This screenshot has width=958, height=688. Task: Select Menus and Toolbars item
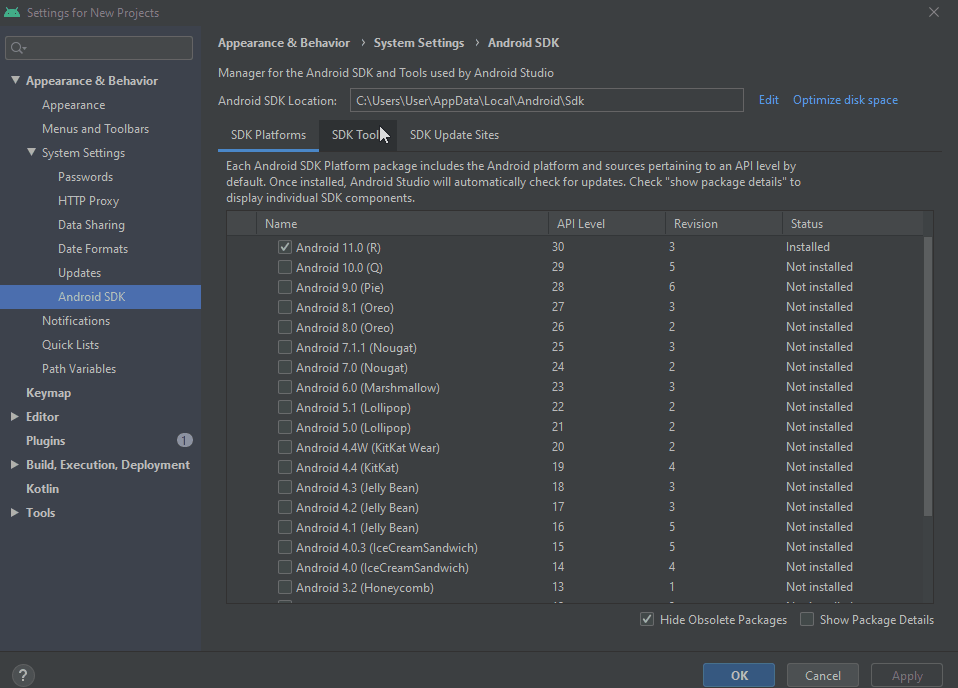(x=95, y=128)
